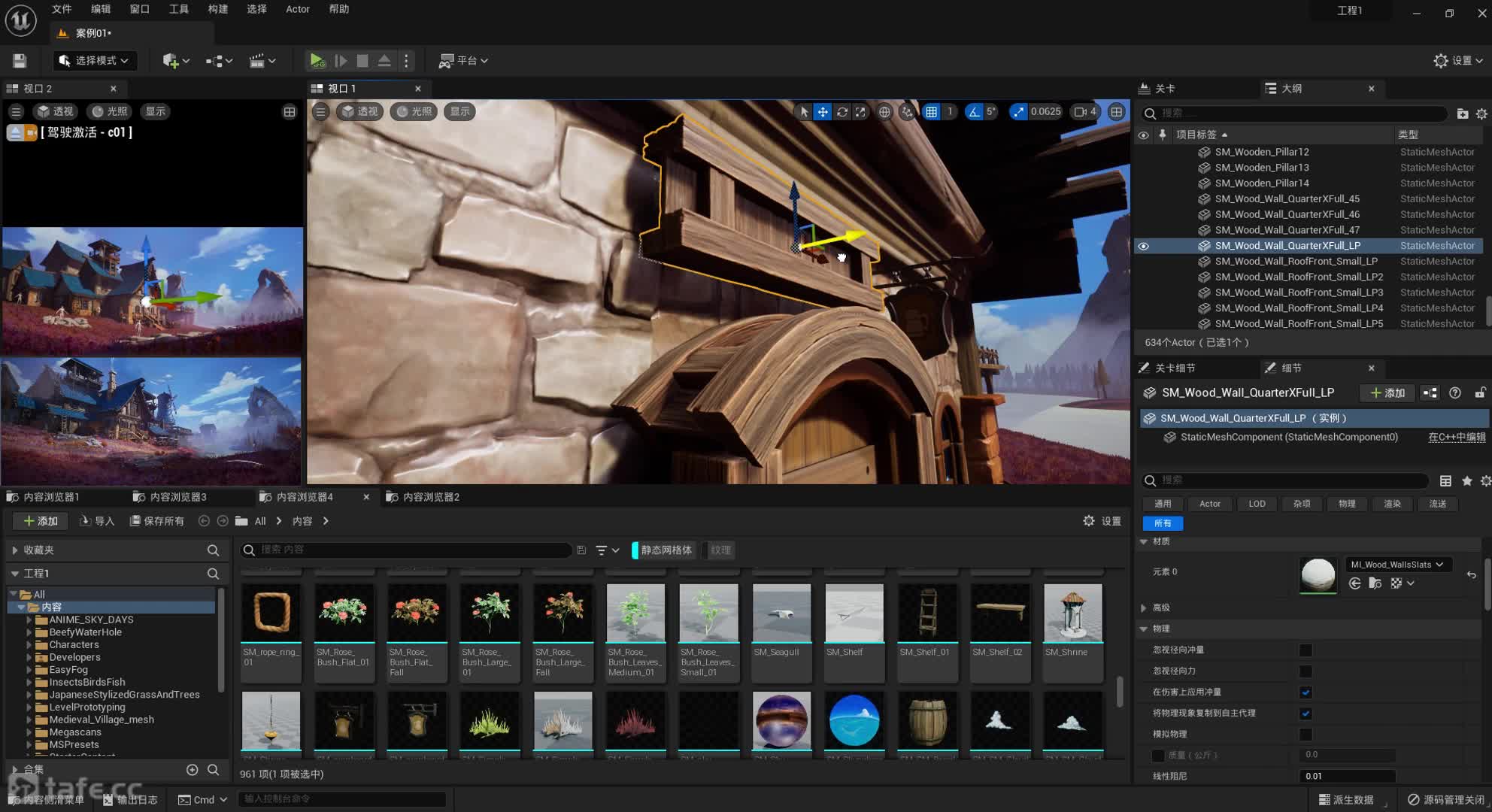This screenshot has width=1492, height=812.
Task: Click viewport 2 layout grid icon
Action: point(290,112)
